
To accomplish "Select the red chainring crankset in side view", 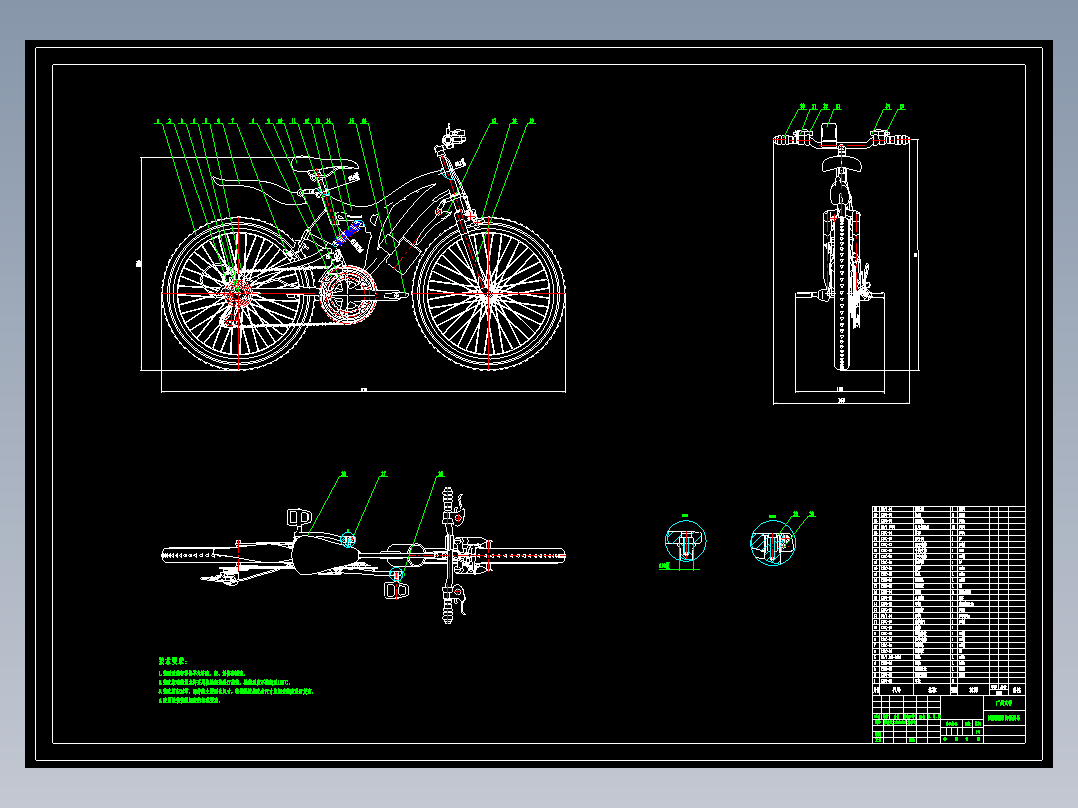I will pos(348,296).
